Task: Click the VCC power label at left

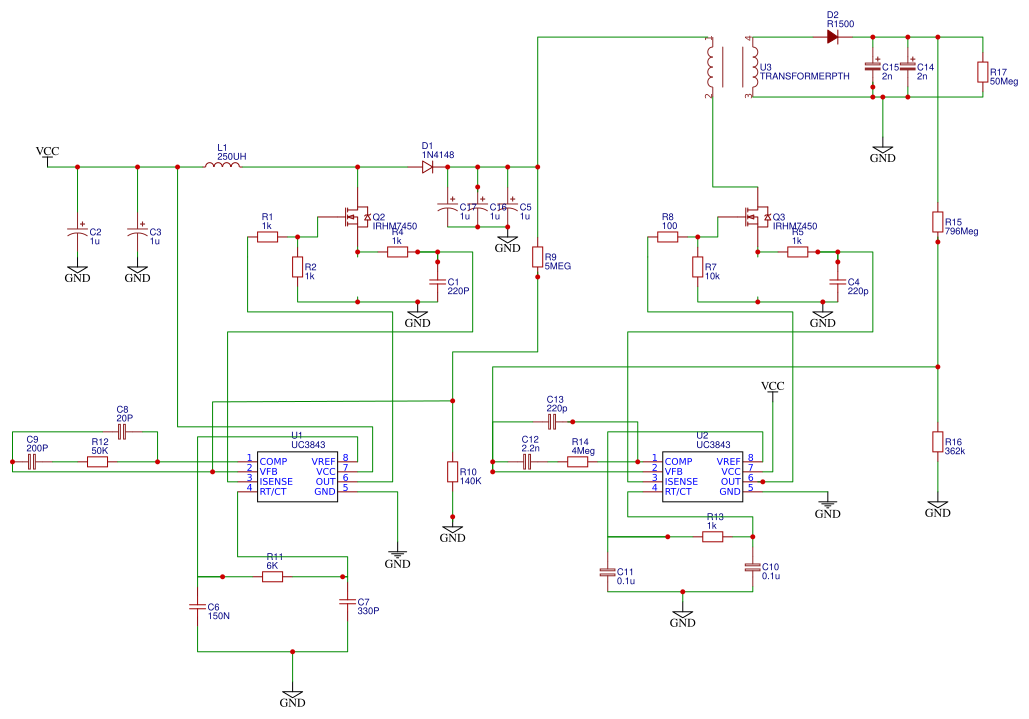Action: click(47, 152)
